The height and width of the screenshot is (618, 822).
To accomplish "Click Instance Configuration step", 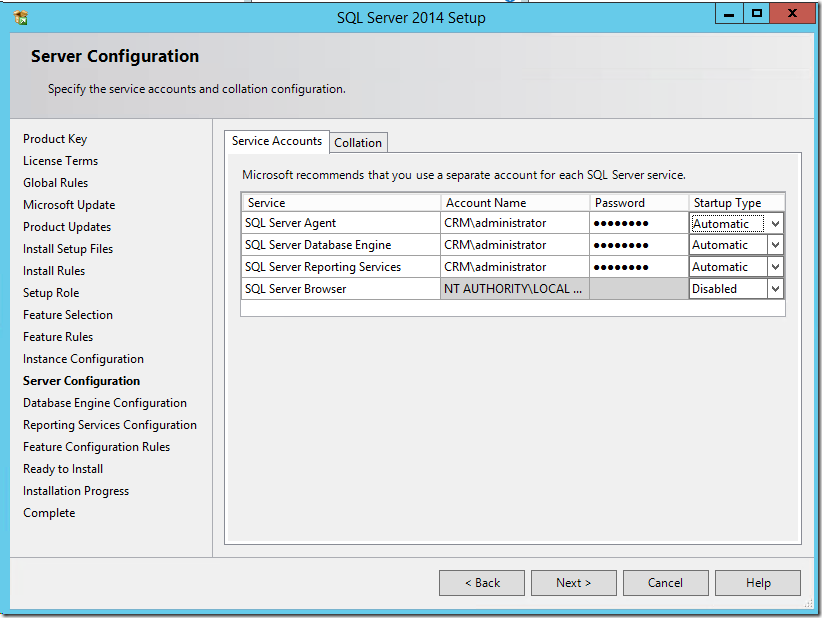I will (x=83, y=359).
